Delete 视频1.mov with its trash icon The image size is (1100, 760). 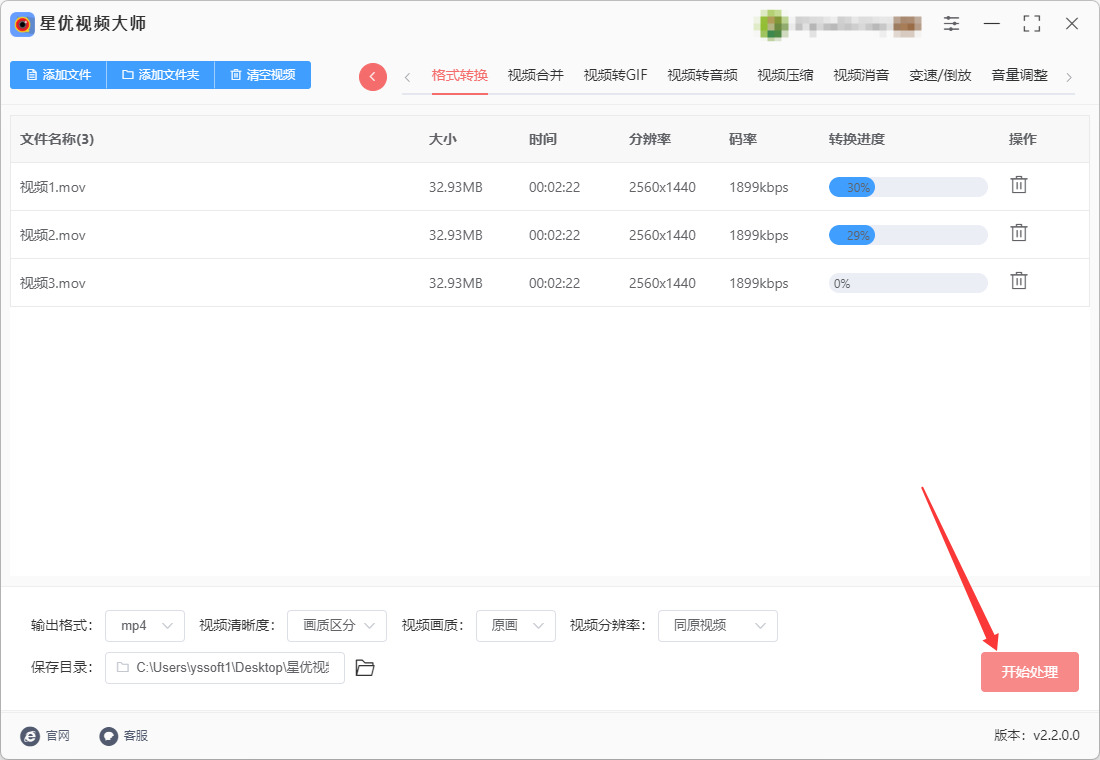click(1019, 185)
